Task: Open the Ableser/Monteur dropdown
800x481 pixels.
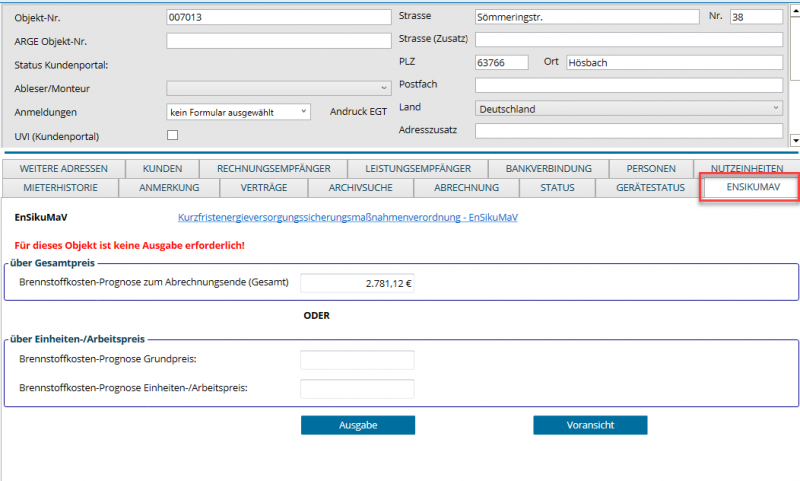Action: coord(279,88)
